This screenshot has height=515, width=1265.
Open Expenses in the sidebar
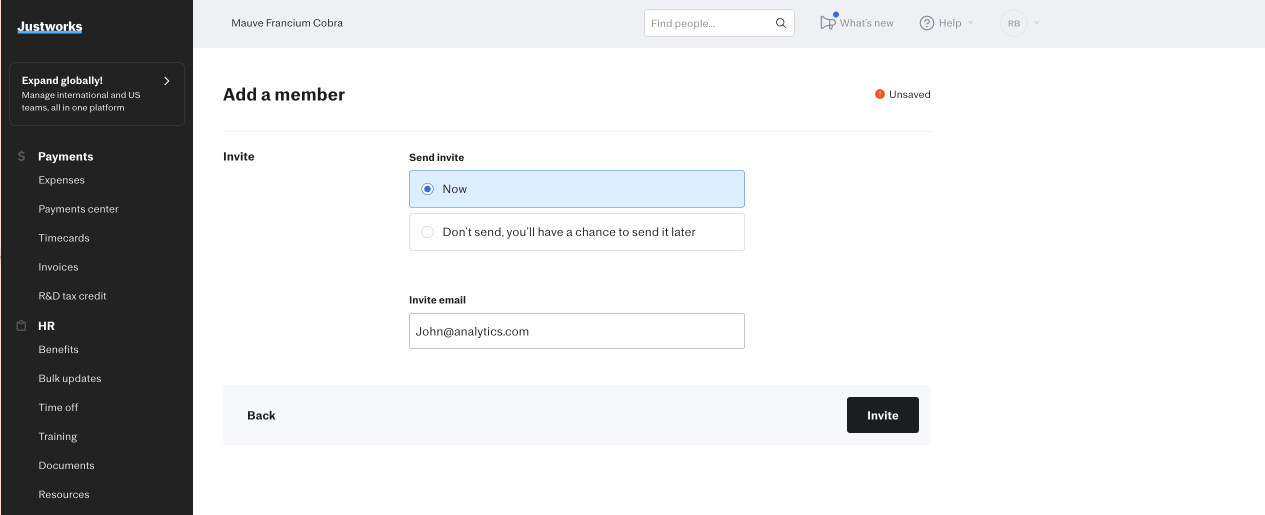[62, 180]
